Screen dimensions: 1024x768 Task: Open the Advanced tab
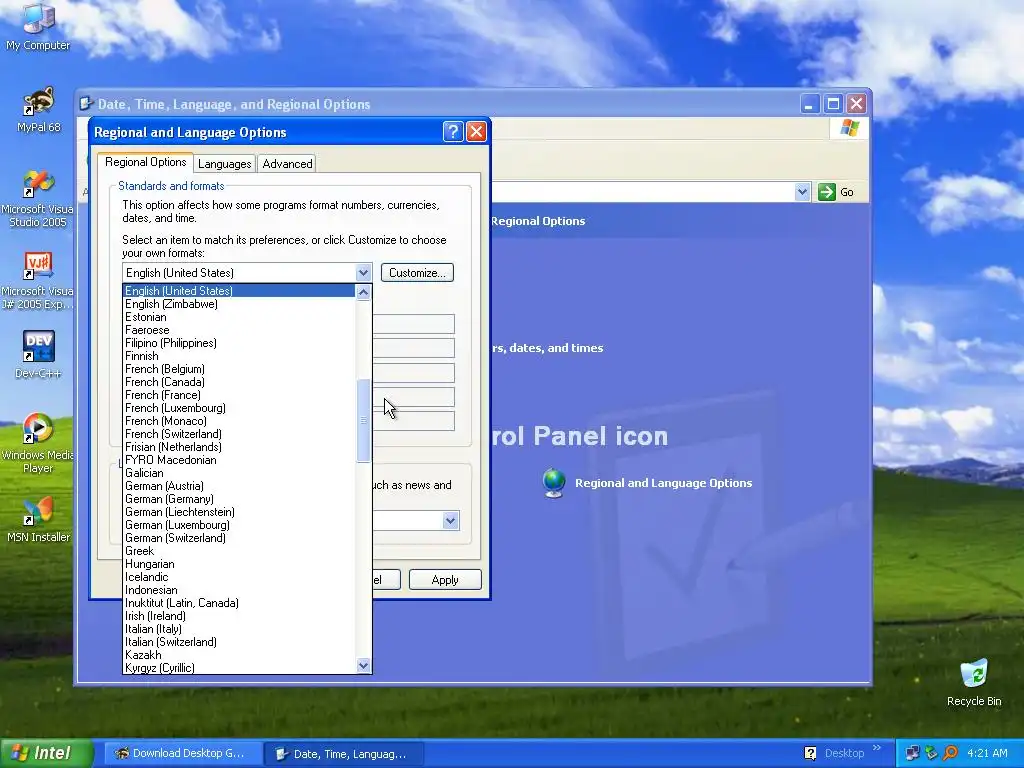(x=287, y=164)
